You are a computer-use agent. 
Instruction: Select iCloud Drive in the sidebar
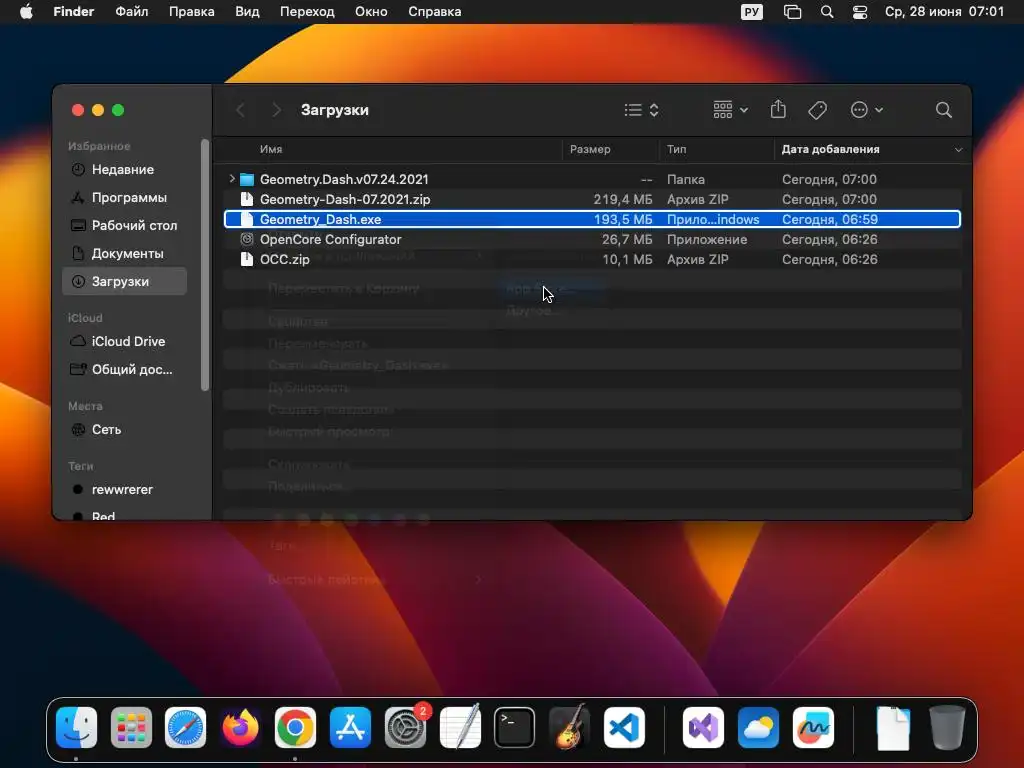coord(124,342)
